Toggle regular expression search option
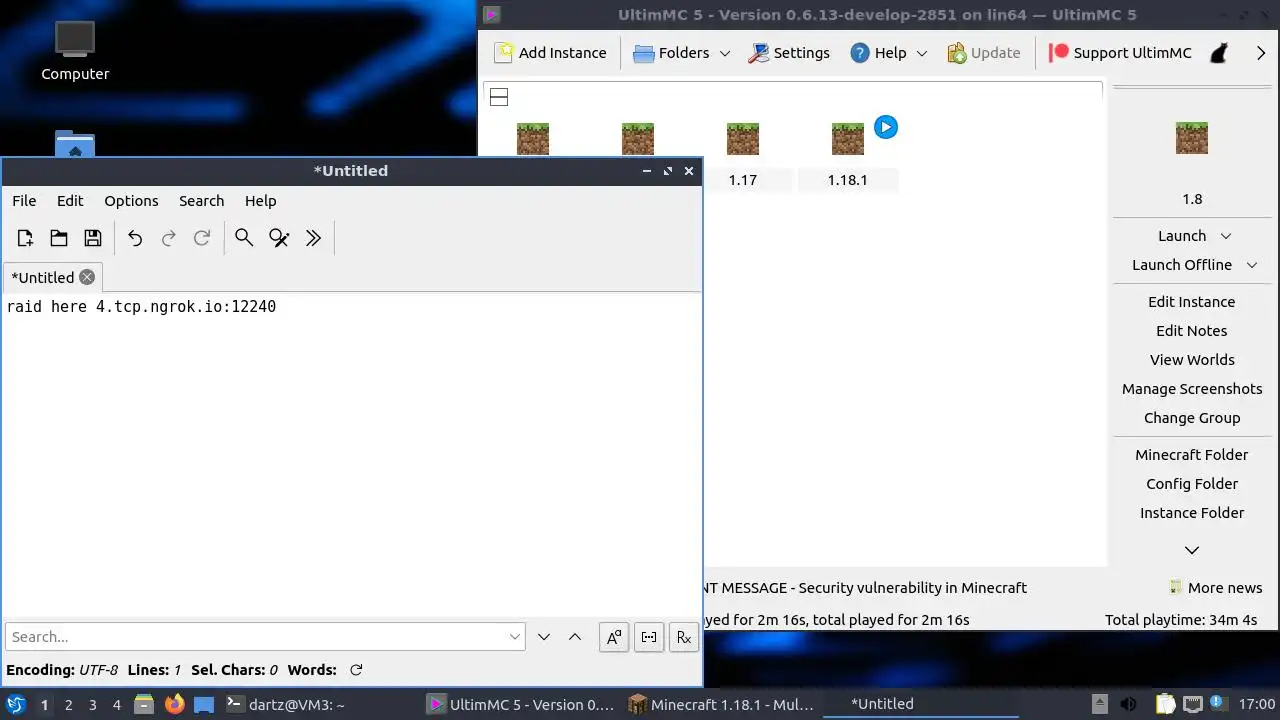 pos(684,637)
